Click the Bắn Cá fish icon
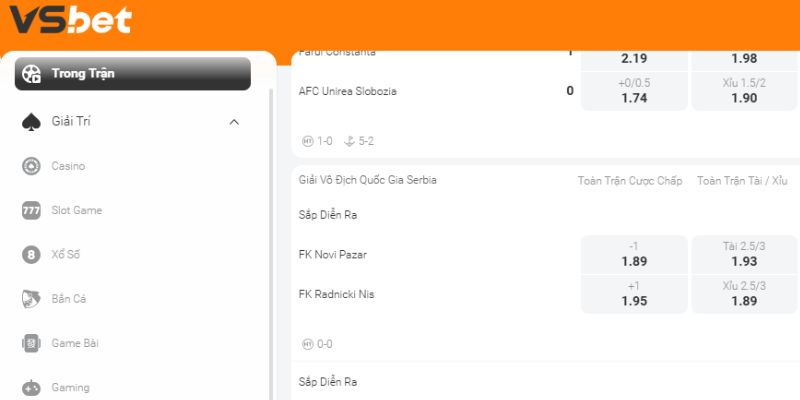The height and width of the screenshot is (400, 800). (31, 299)
